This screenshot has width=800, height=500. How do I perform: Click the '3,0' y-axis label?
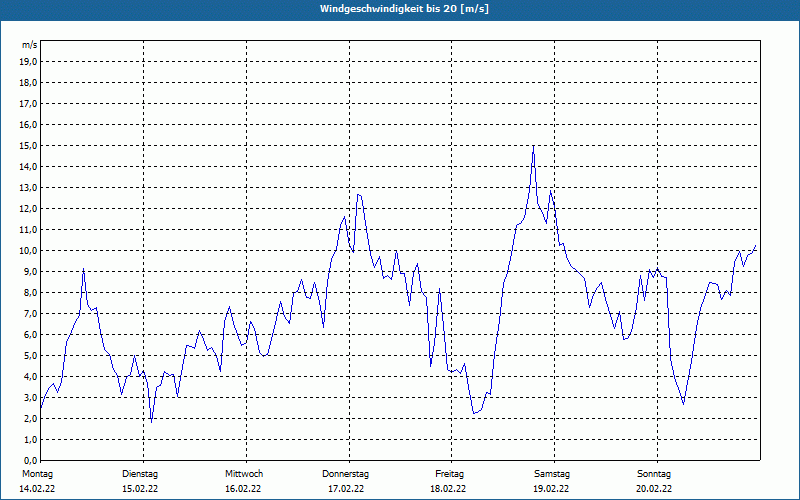coord(30,397)
